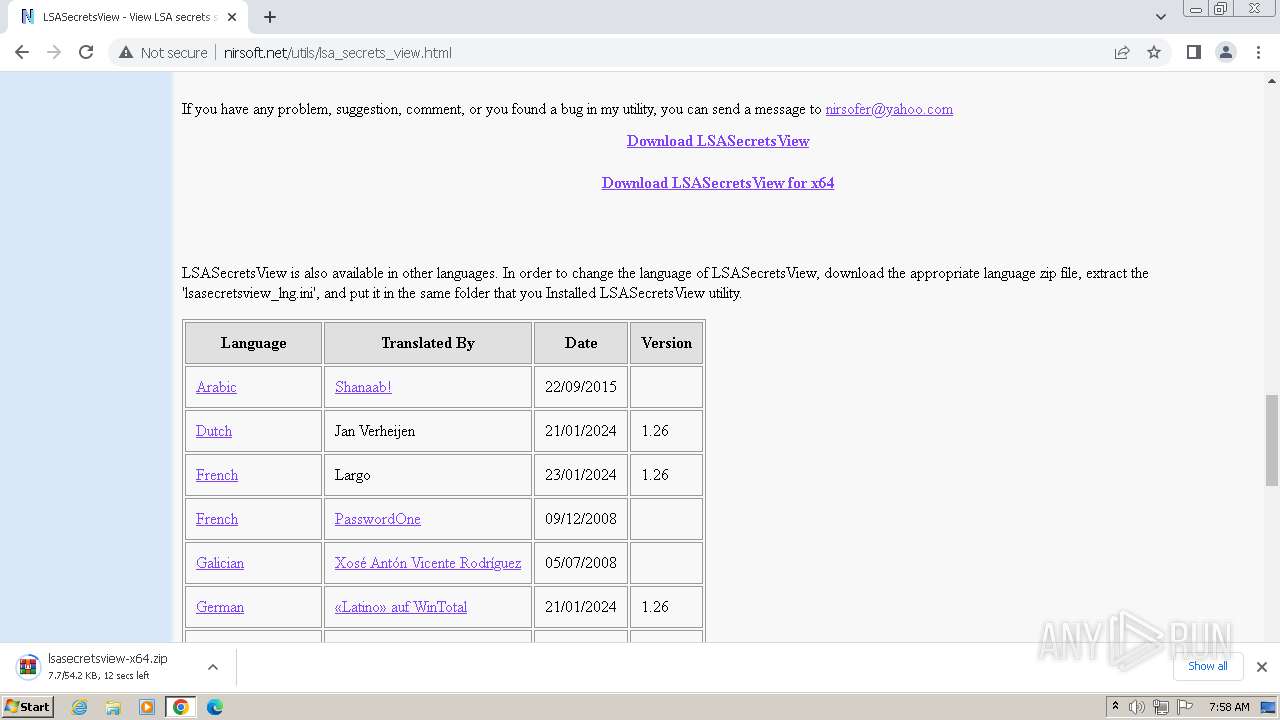Open the volume control tray icon
The image size is (1280, 720).
[1137, 707]
